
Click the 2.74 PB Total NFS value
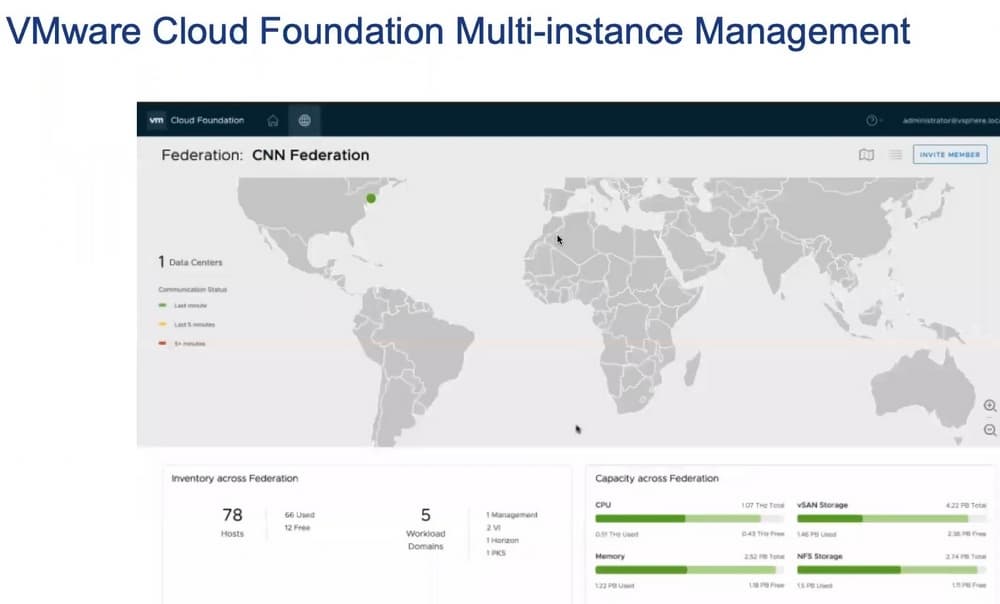click(966, 557)
